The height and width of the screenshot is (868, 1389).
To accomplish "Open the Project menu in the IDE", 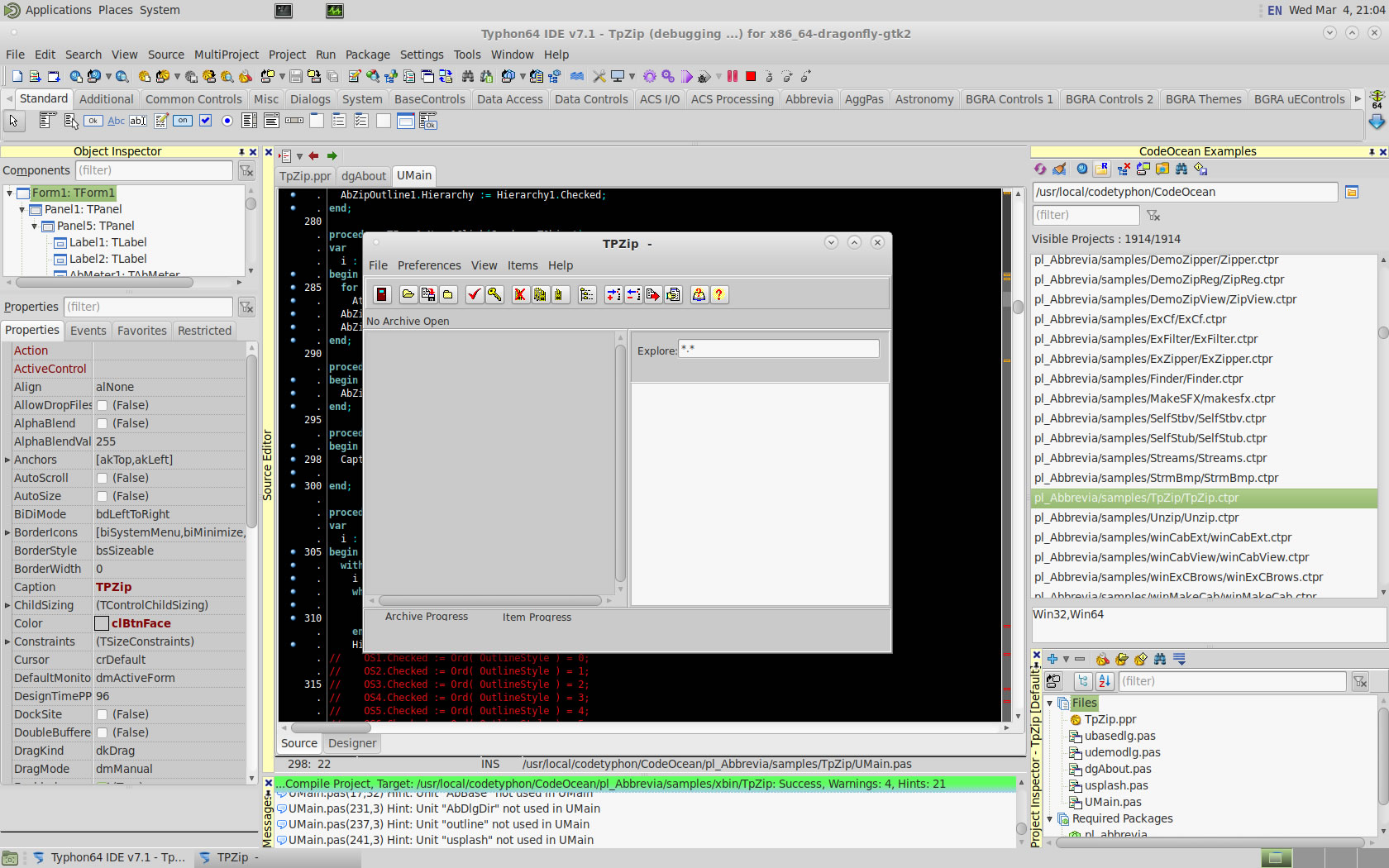I will [287, 55].
